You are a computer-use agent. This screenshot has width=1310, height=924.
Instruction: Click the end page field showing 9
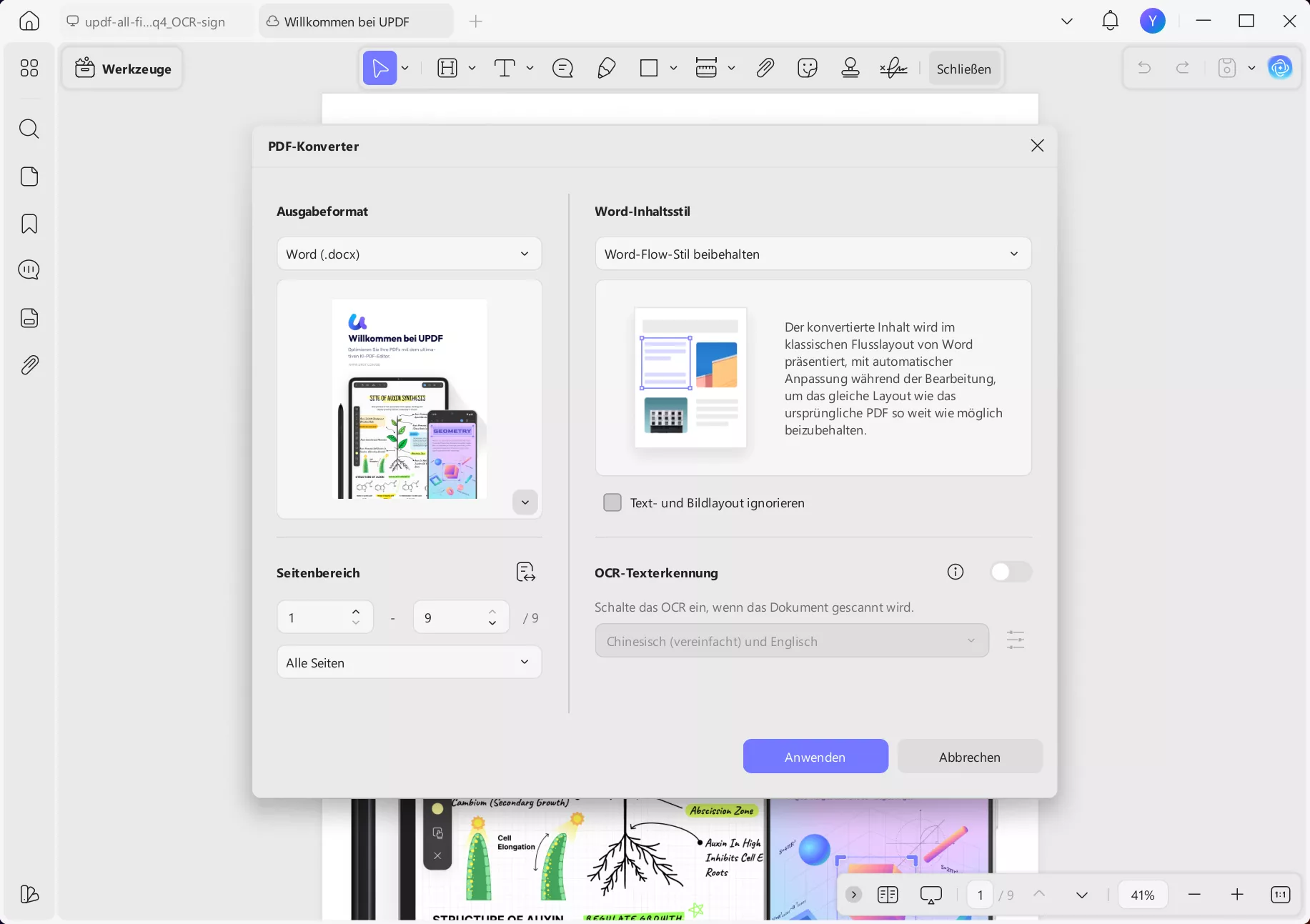[x=461, y=617]
